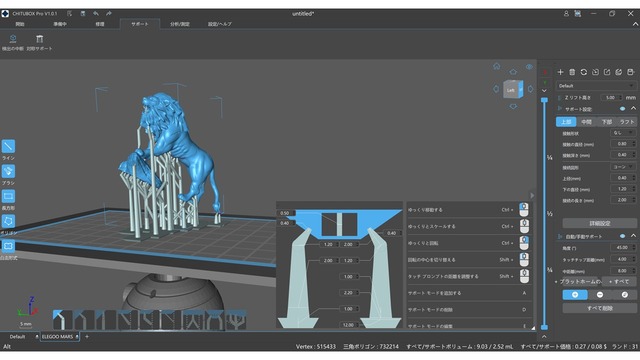The width and height of the screenshot is (640, 360).
Task: Click the undo arrow in the title bar
Action: (96, 13)
